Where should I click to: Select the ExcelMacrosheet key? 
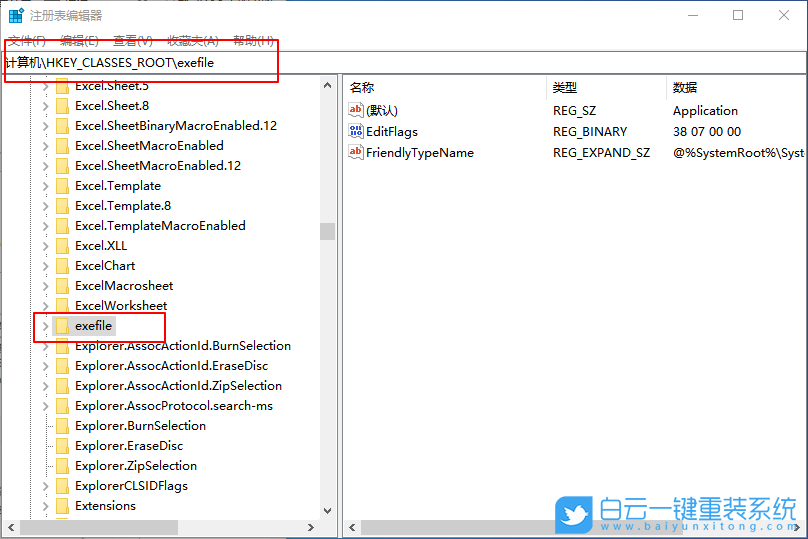tap(123, 286)
